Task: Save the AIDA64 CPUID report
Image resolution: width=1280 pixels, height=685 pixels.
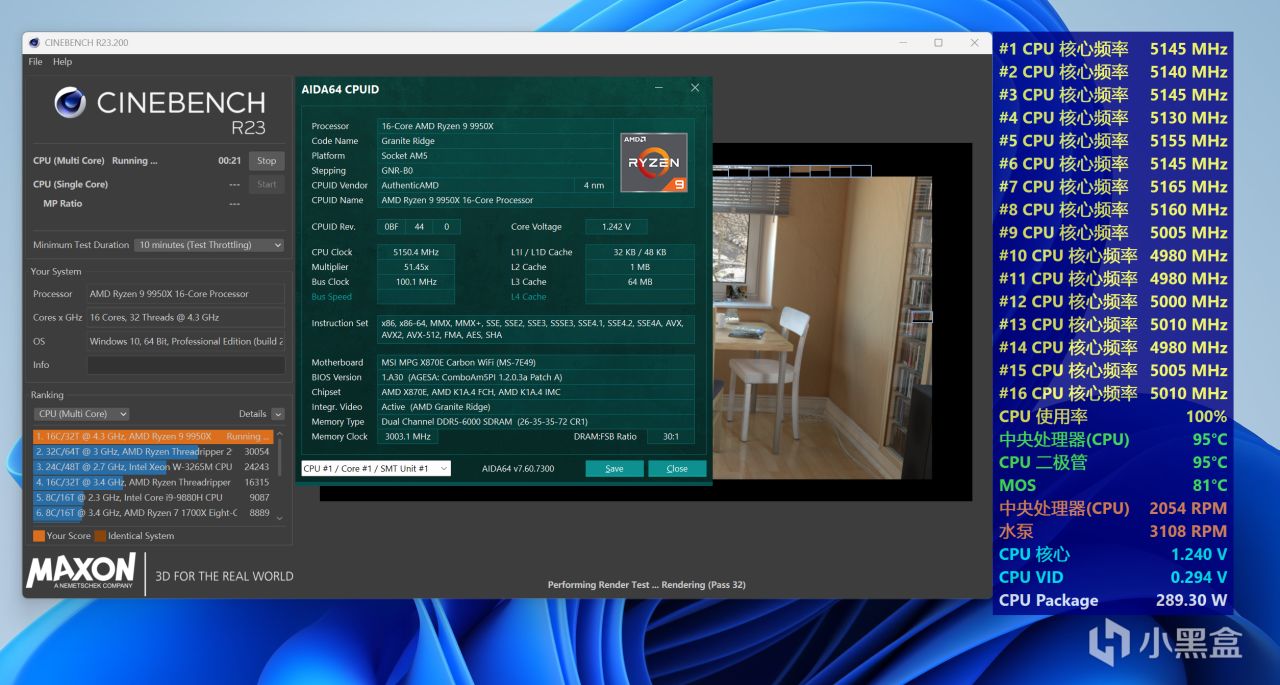Action: coord(614,468)
